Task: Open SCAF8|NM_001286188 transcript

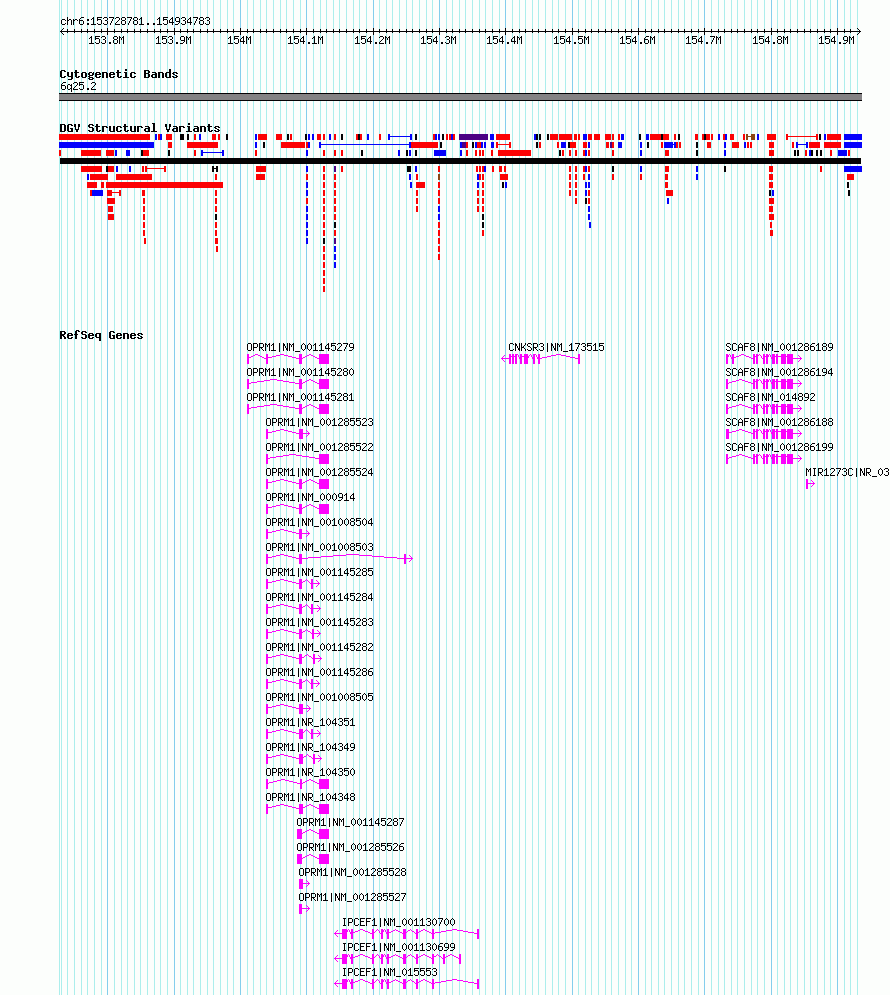Action: pyautogui.click(x=779, y=422)
